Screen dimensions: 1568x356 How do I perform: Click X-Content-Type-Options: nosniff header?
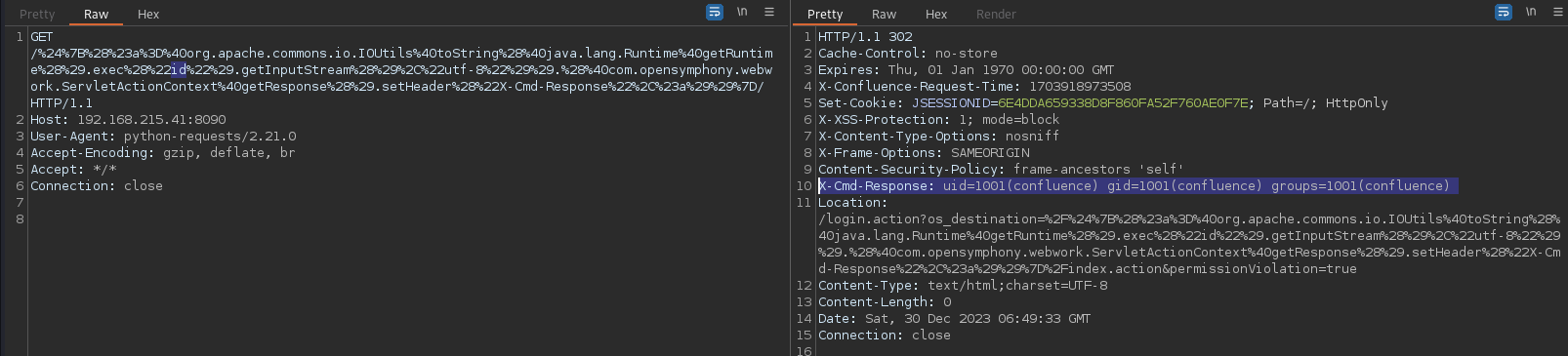[x=938, y=137]
